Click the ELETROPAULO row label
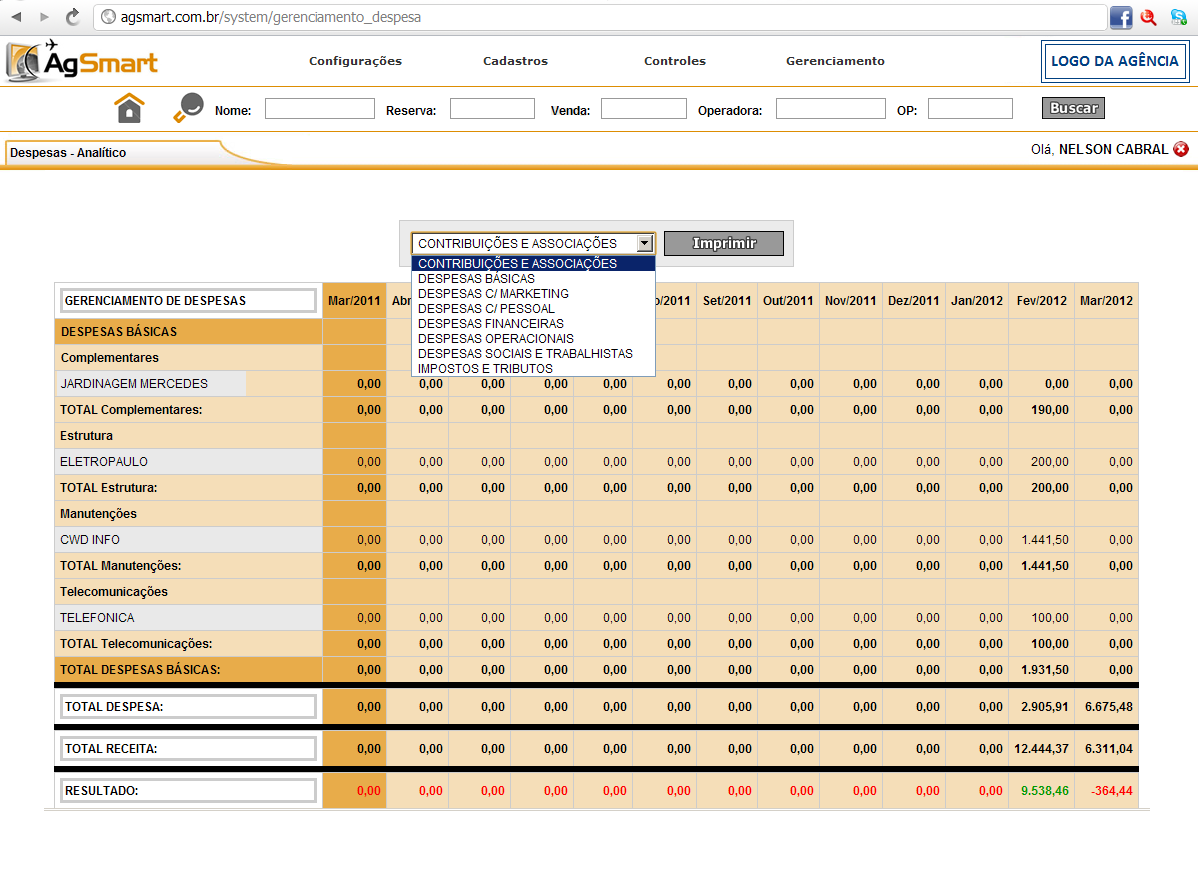 coord(104,461)
